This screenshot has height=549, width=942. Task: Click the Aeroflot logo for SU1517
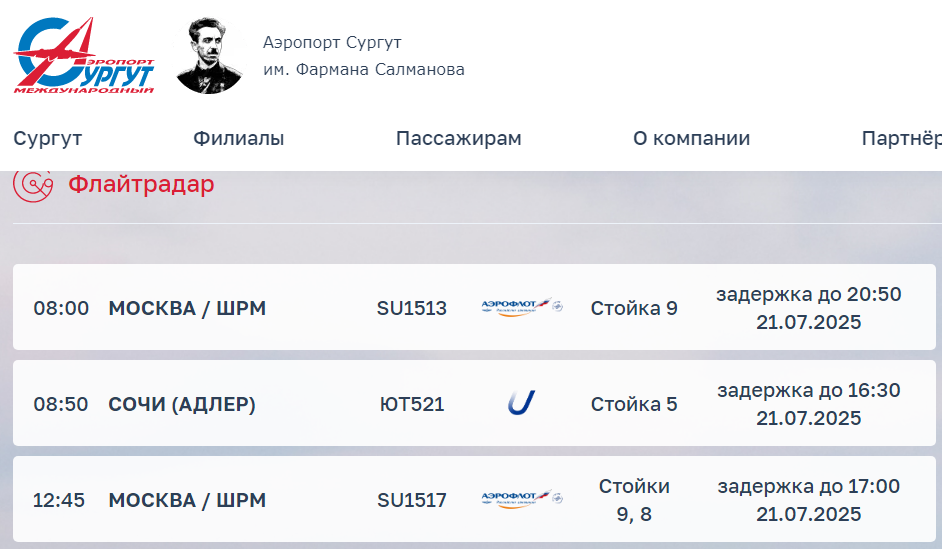(521, 499)
